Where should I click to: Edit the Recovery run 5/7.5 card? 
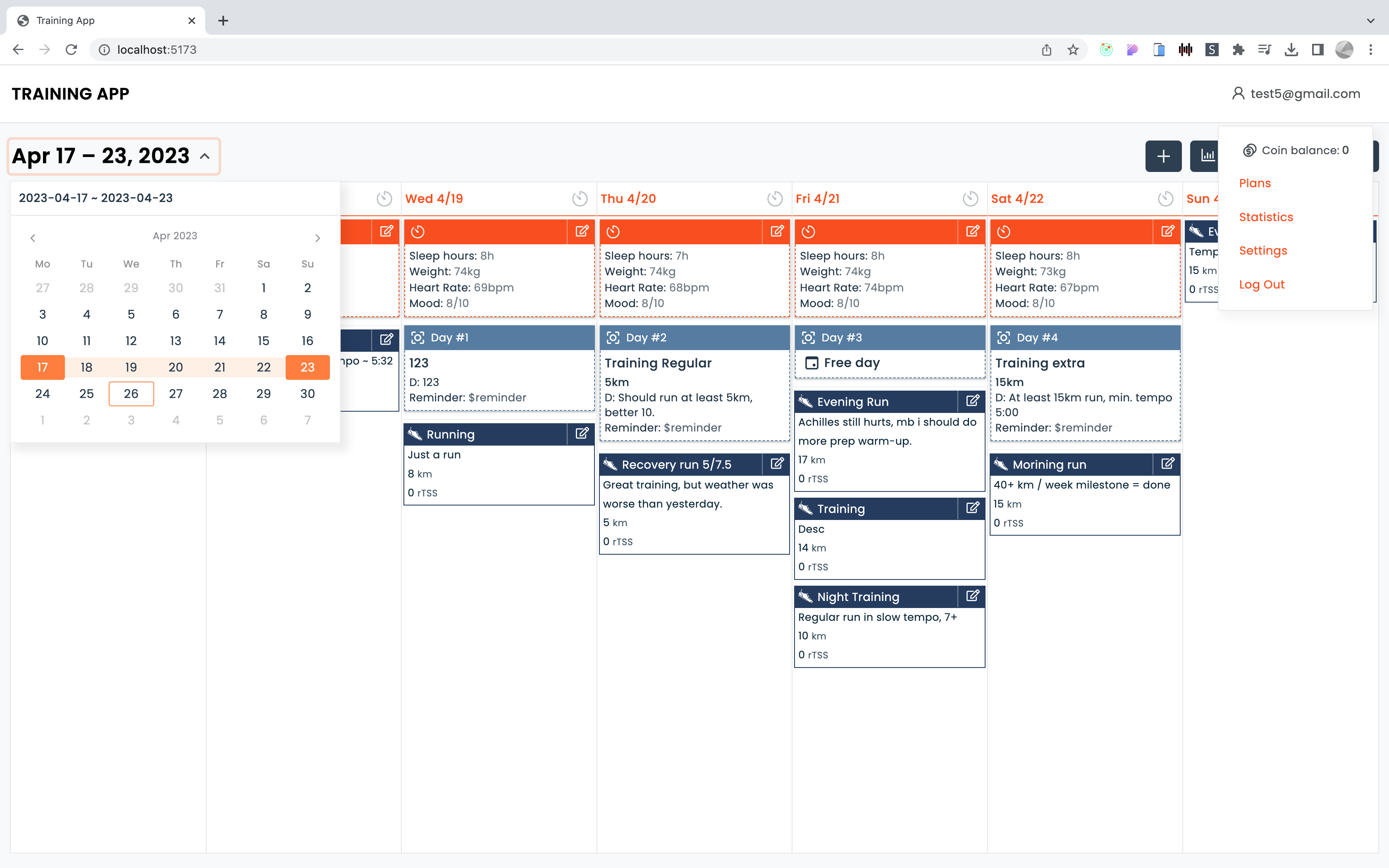[777, 464]
